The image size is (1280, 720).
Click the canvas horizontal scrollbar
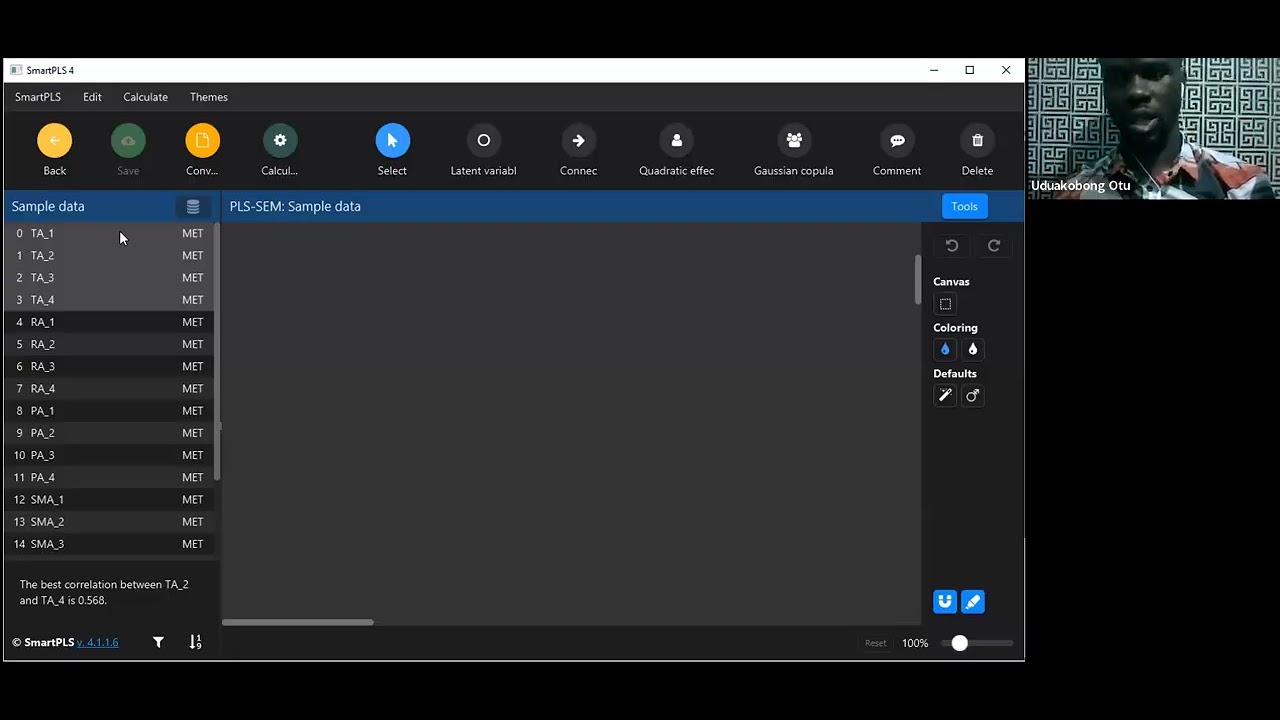pyautogui.click(x=298, y=622)
